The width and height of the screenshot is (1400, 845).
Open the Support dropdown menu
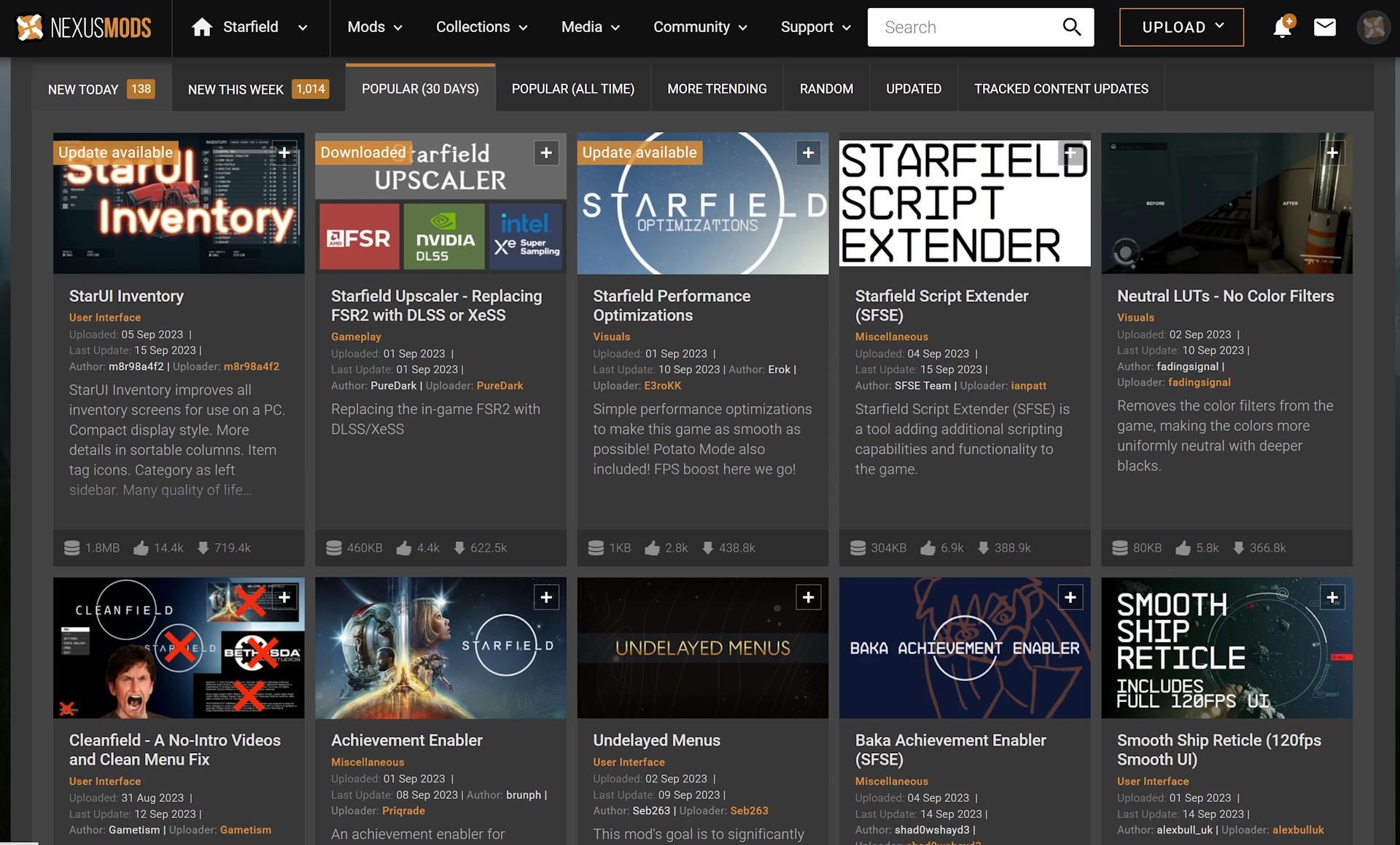coord(816,28)
